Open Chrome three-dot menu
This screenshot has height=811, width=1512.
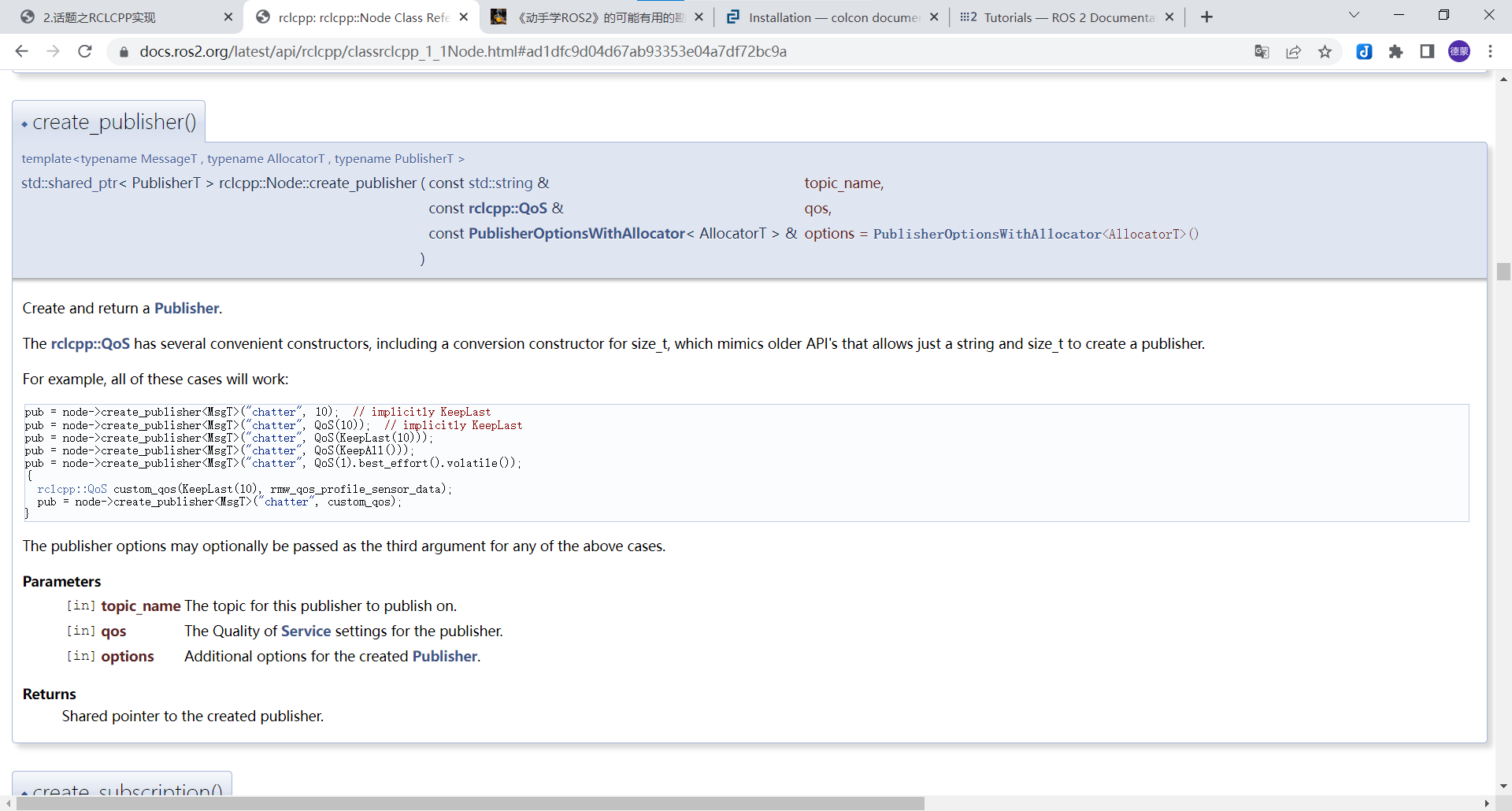(1491, 52)
